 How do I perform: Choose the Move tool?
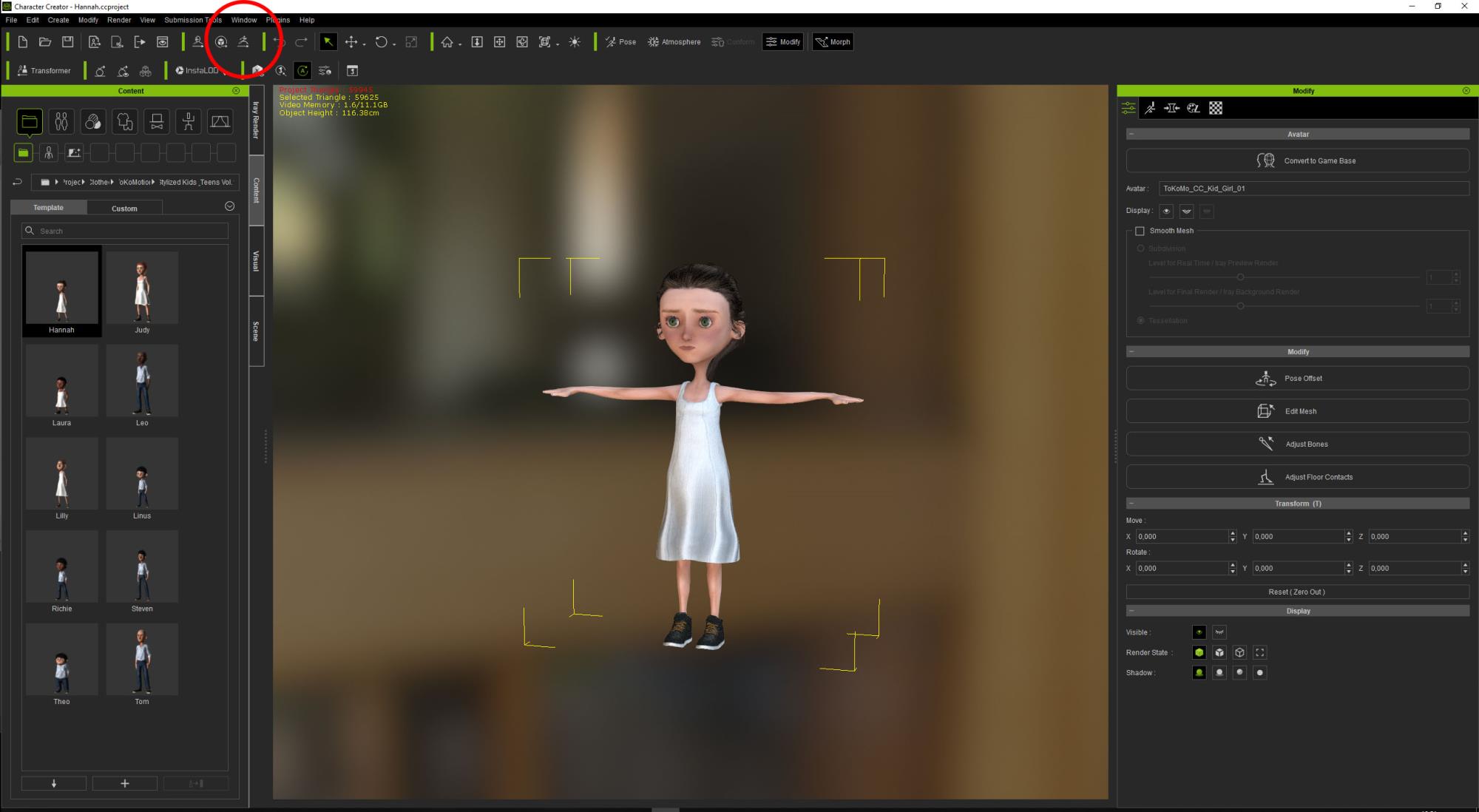coord(351,42)
